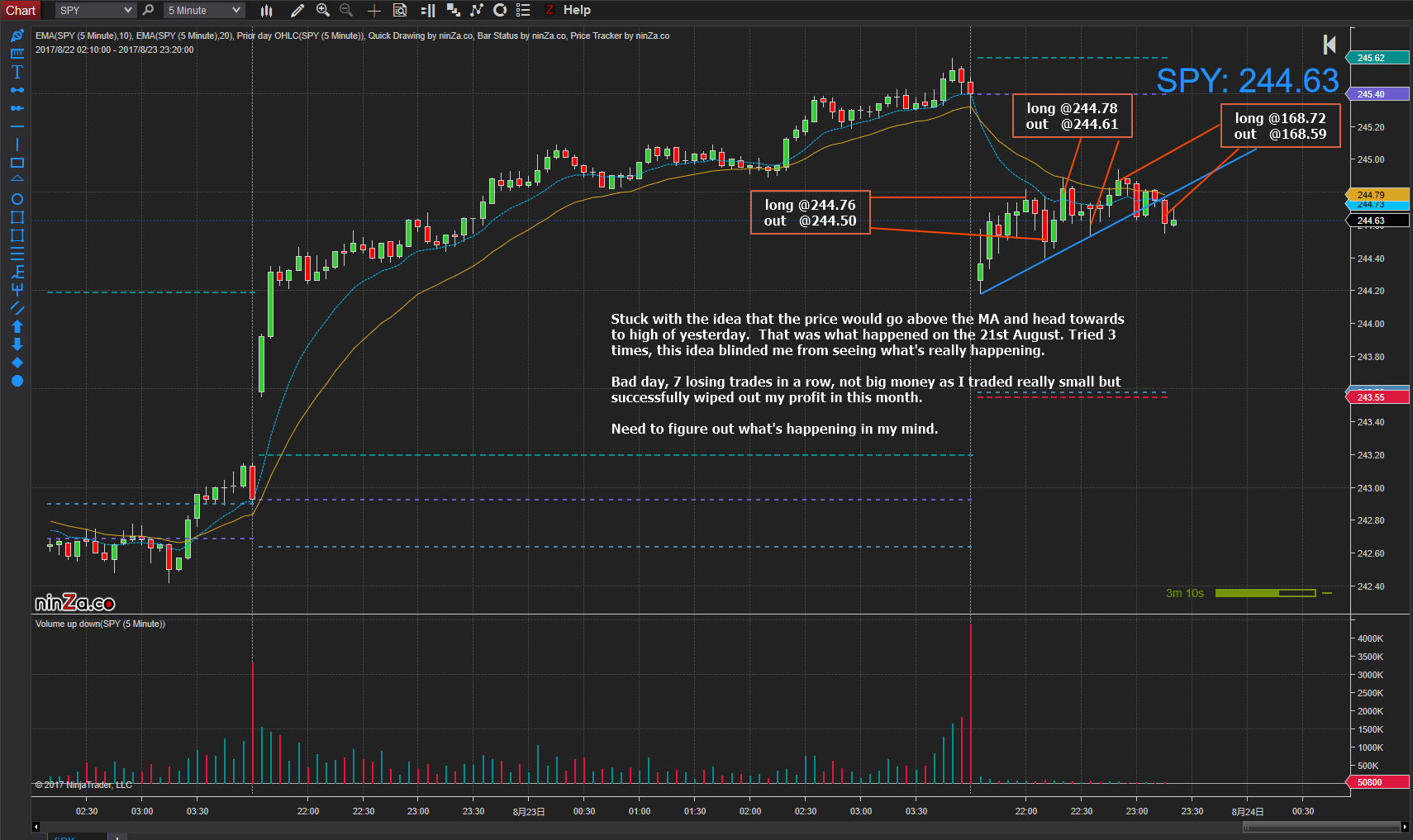1413x840 pixels.
Task: Select the 'long @168.72' annotation box
Action: pos(1281,126)
